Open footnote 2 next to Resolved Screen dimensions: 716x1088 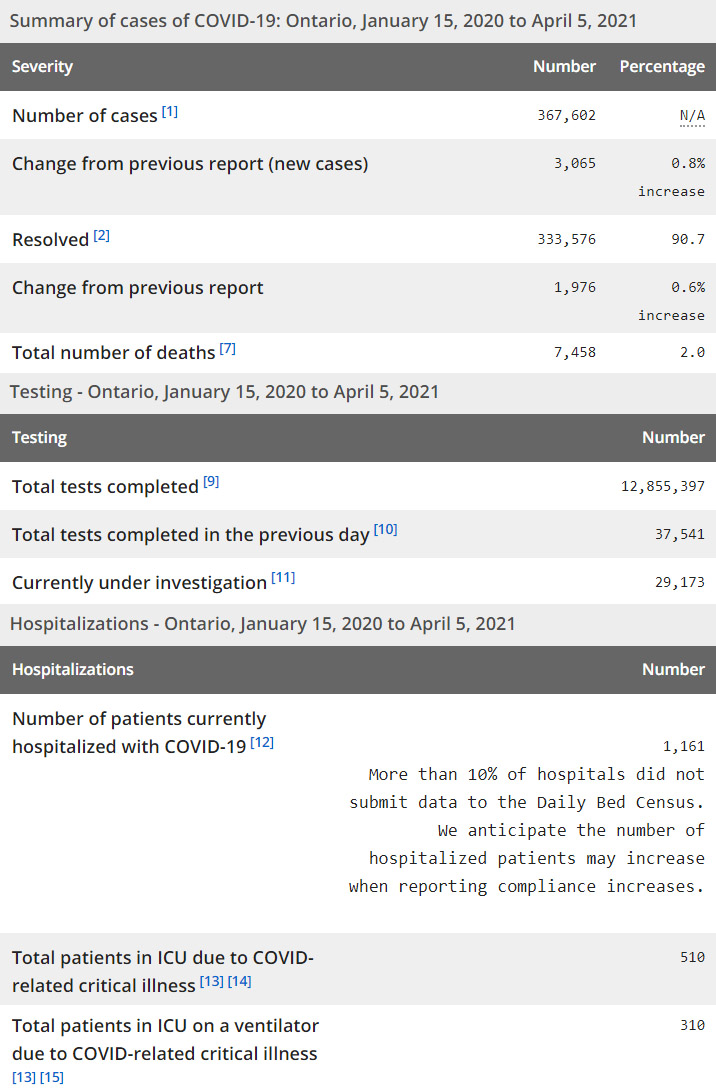click(102, 235)
